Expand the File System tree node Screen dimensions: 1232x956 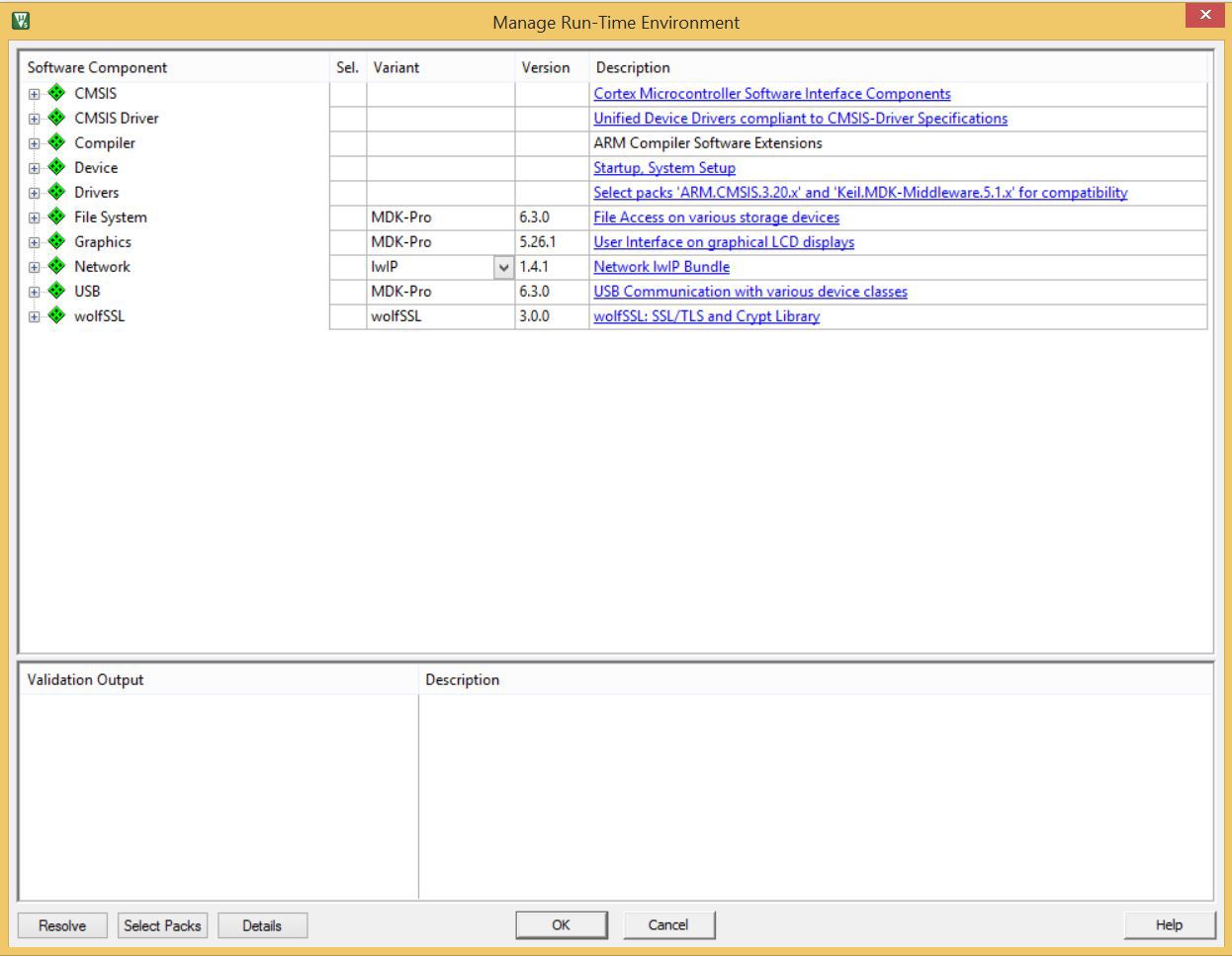point(35,217)
